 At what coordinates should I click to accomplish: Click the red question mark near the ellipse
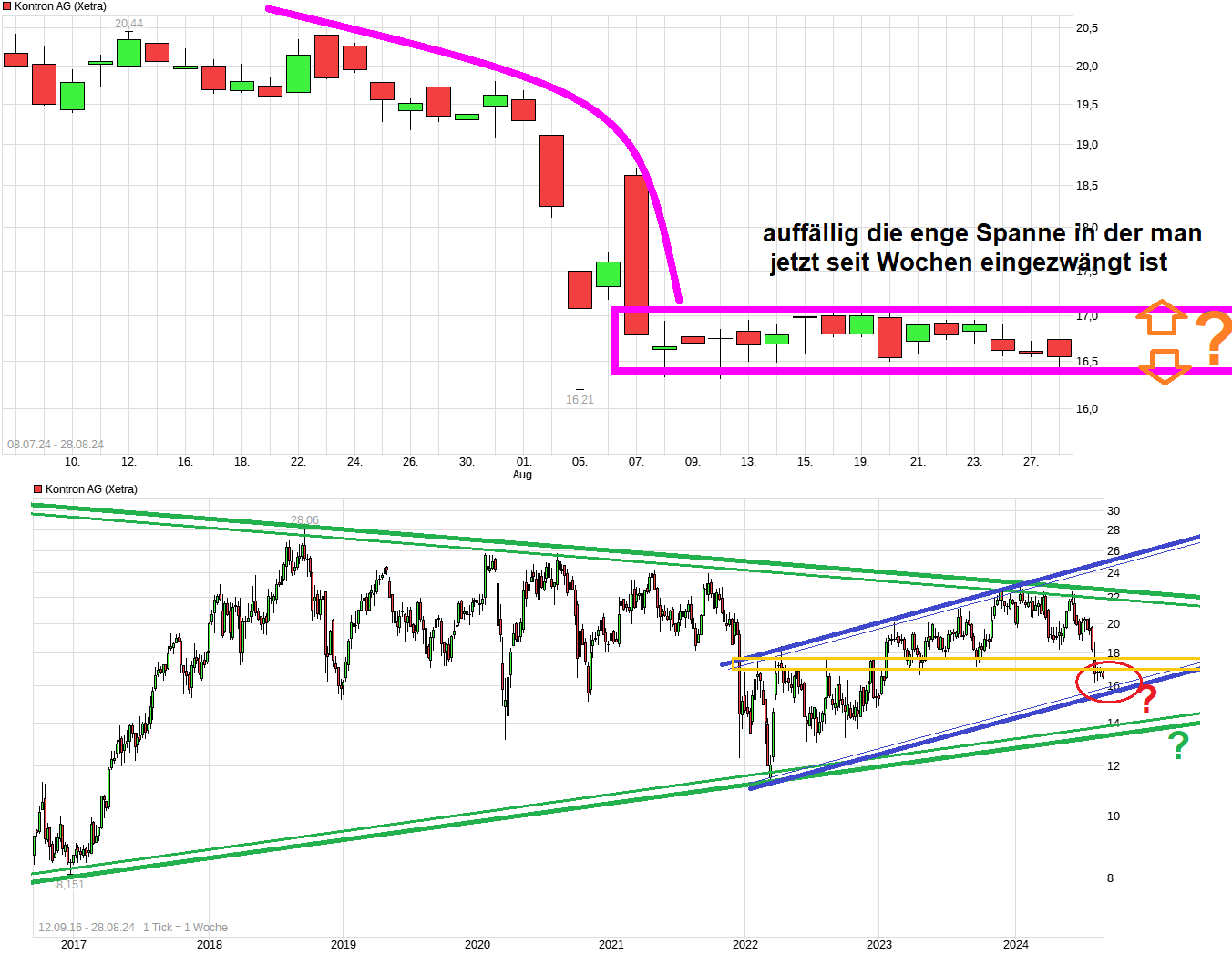coord(1148,698)
